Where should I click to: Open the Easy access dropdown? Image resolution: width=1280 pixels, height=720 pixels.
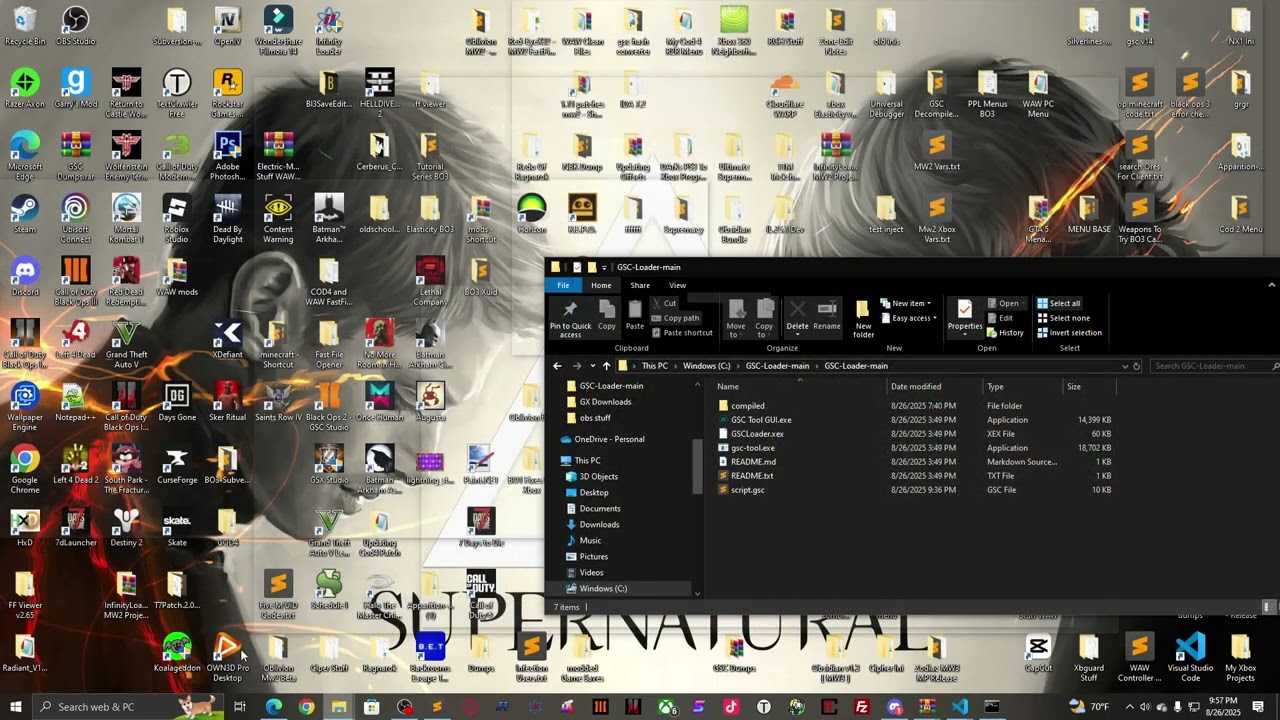click(907, 318)
